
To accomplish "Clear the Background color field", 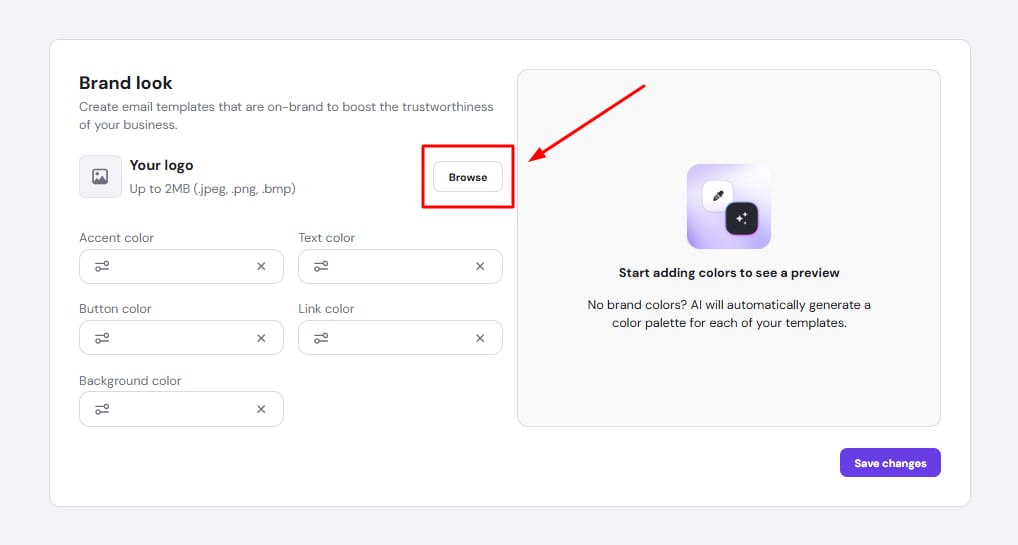I will 261,409.
